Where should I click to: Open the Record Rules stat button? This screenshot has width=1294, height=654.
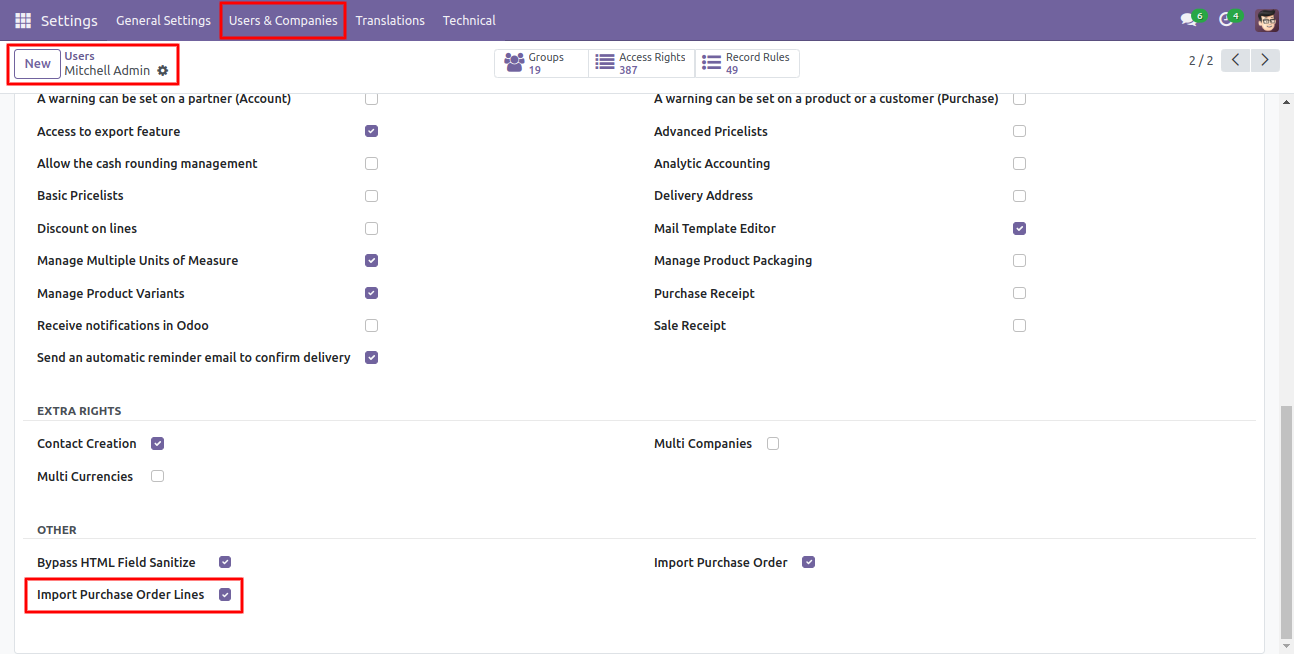tap(747, 63)
